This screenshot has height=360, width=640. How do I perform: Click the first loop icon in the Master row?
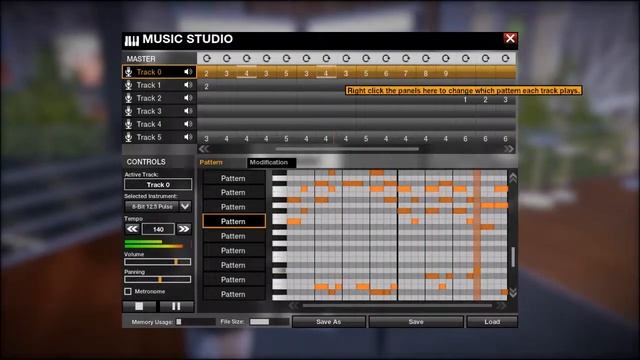tap(207, 58)
